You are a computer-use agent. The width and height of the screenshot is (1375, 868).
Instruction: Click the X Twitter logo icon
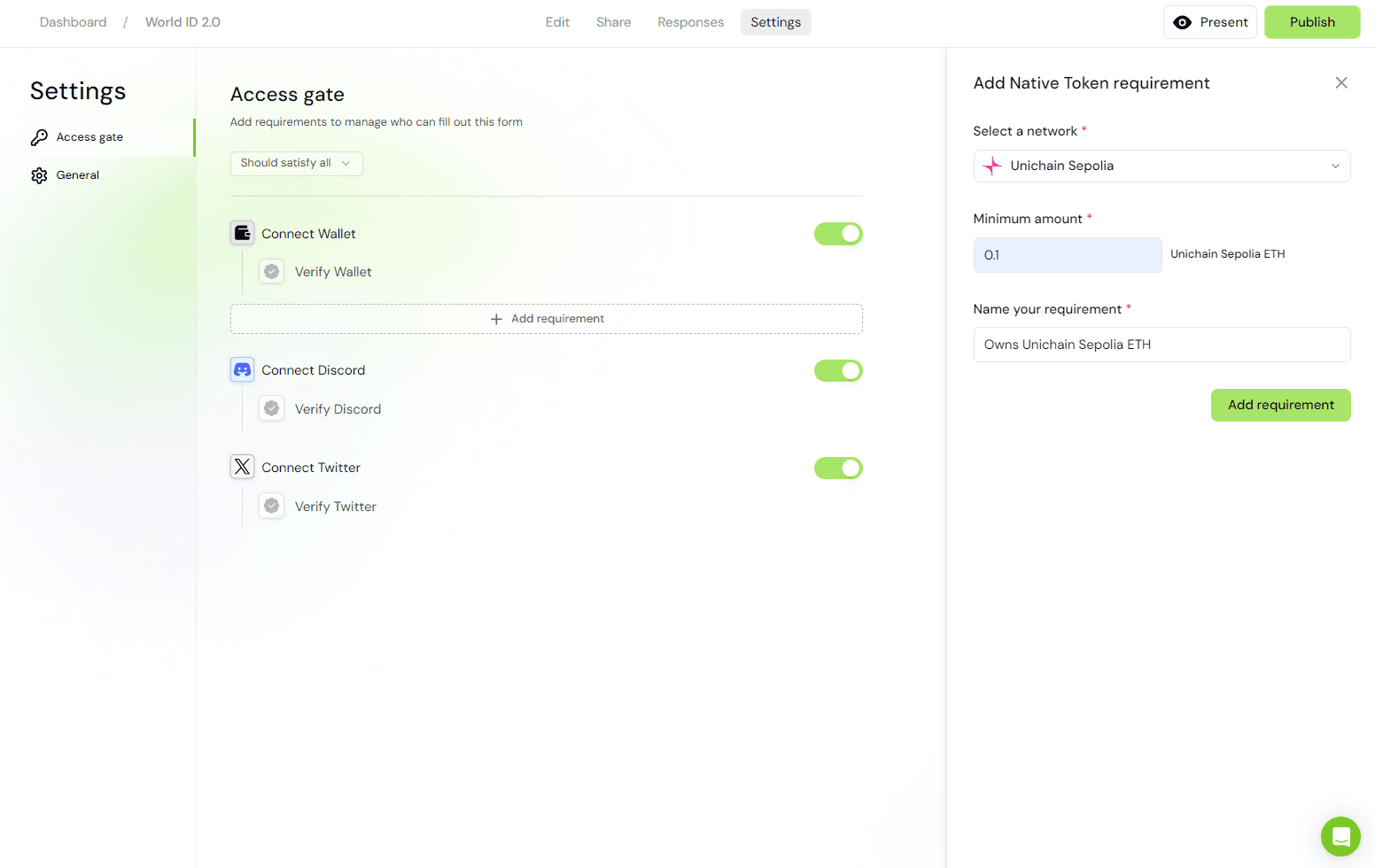click(242, 467)
